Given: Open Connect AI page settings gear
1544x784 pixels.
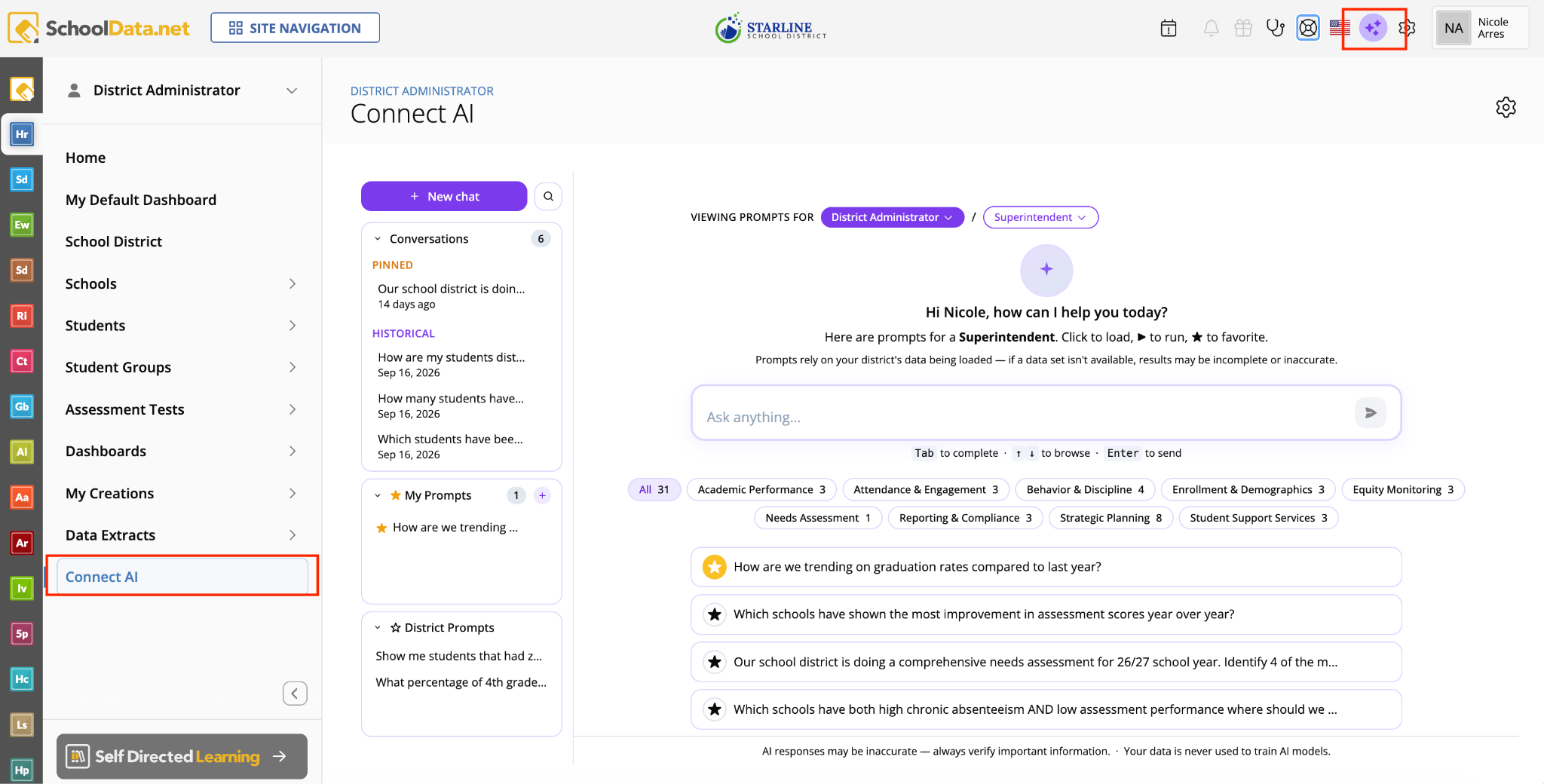Looking at the screenshot, I should click(x=1506, y=107).
